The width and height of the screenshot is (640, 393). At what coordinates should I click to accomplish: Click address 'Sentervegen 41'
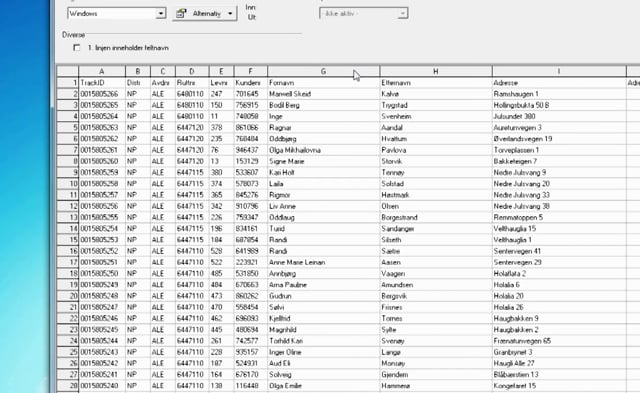point(517,251)
